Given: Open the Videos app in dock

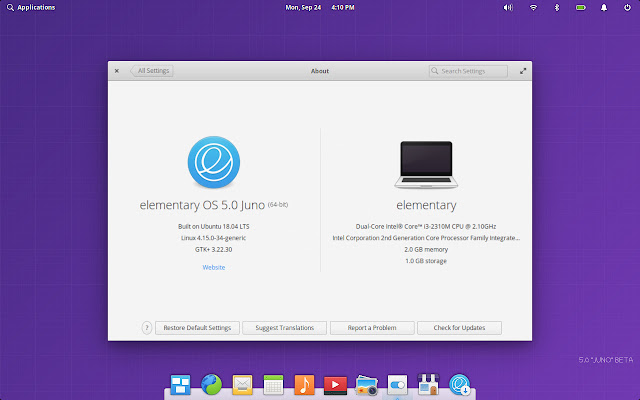Looking at the screenshot, I should pos(336,384).
